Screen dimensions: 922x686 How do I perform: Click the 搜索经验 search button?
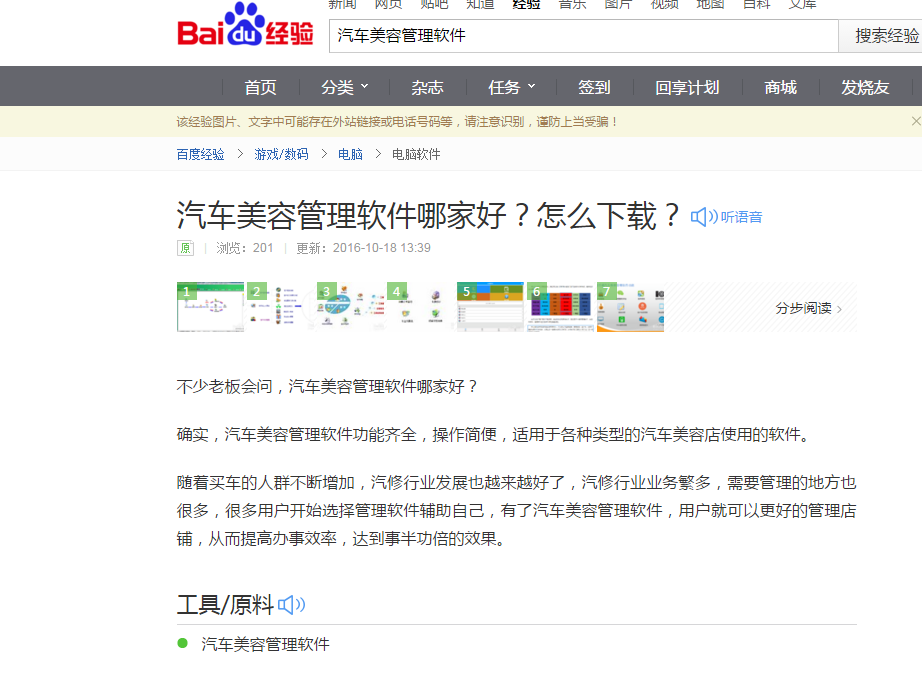[884, 36]
